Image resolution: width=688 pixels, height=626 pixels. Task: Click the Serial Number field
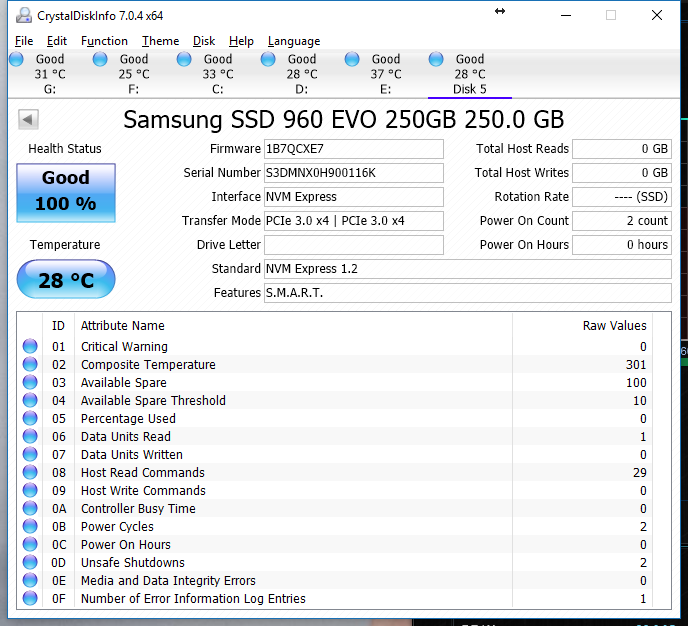click(353, 173)
